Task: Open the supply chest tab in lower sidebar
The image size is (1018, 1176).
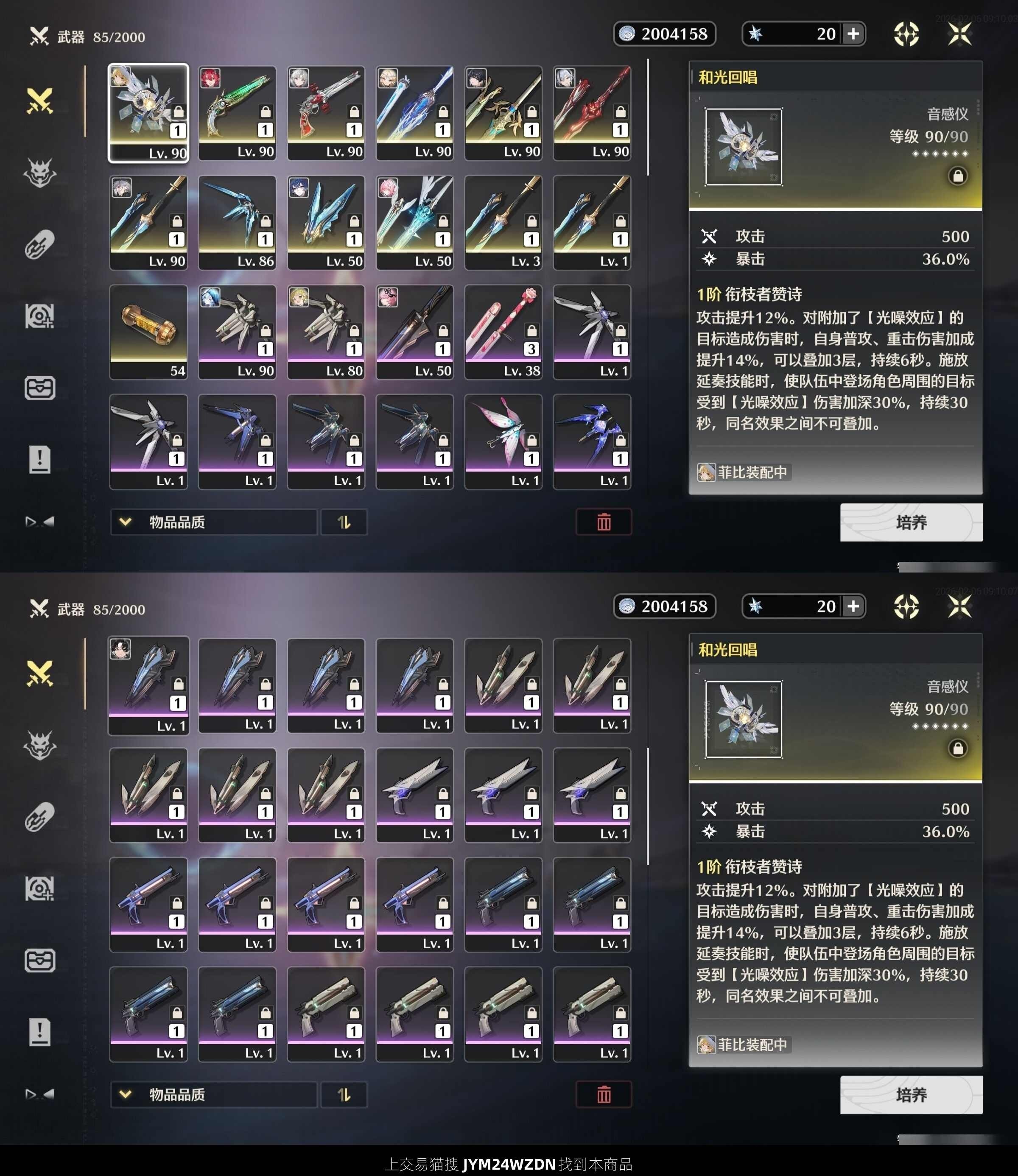Action: [x=40, y=960]
